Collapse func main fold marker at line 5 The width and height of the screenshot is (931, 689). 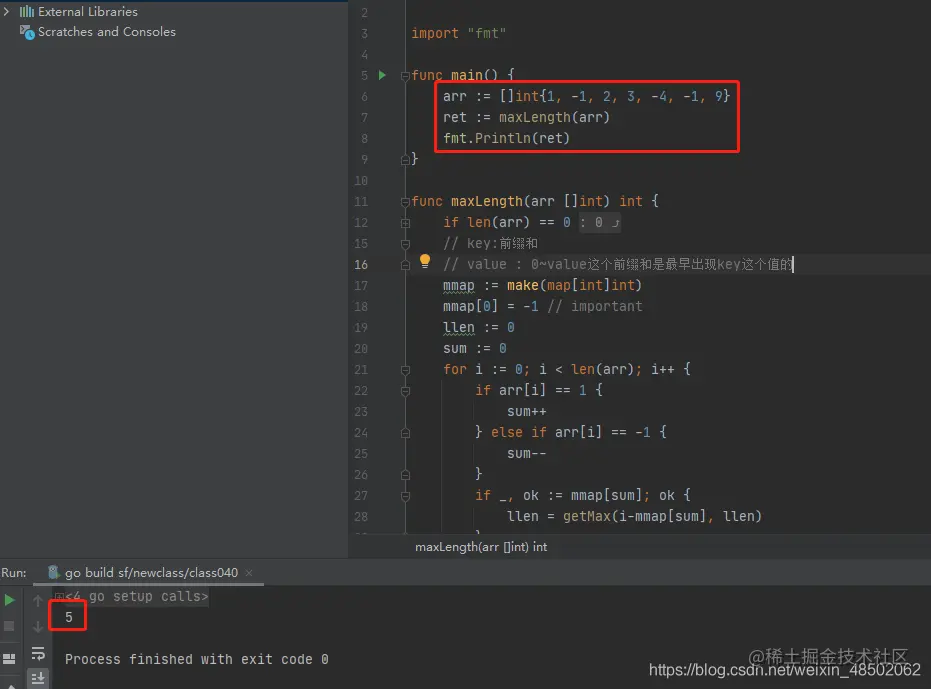coord(405,76)
